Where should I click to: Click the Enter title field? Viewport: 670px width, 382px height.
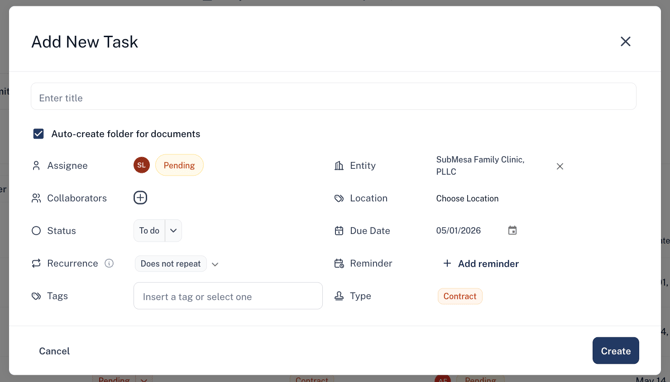tap(333, 97)
